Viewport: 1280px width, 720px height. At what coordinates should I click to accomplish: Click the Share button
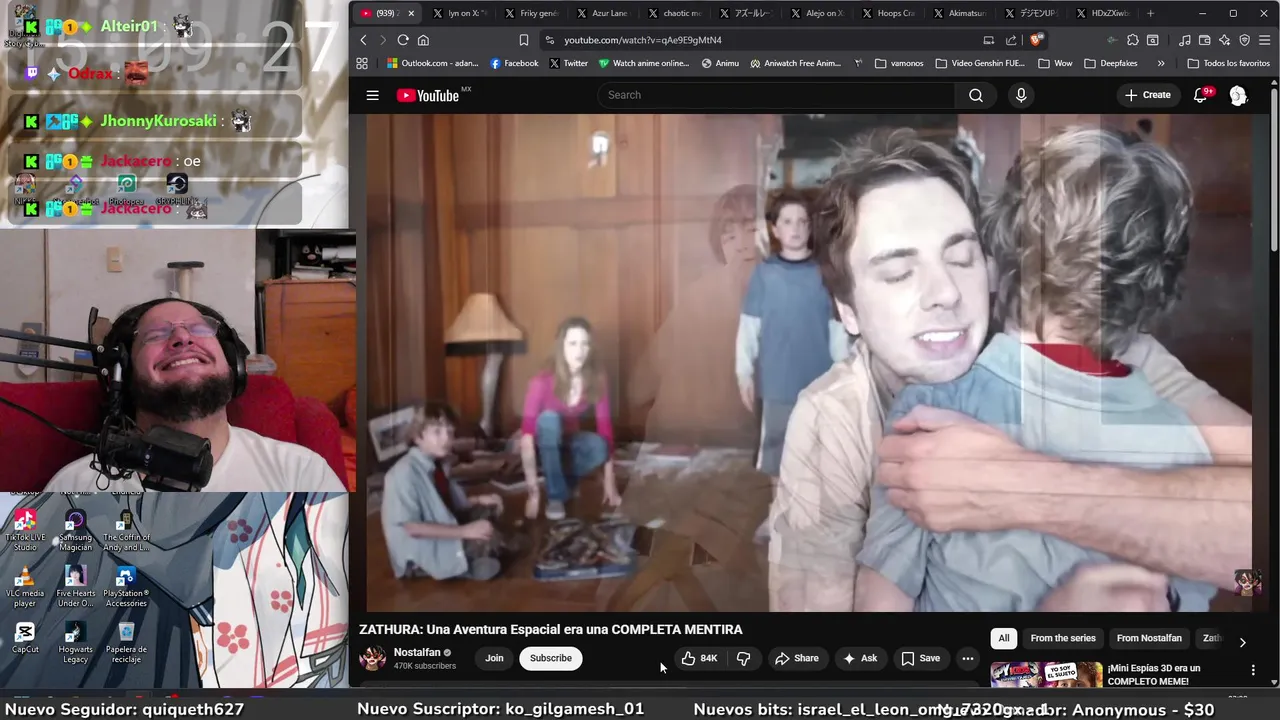(x=796, y=658)
